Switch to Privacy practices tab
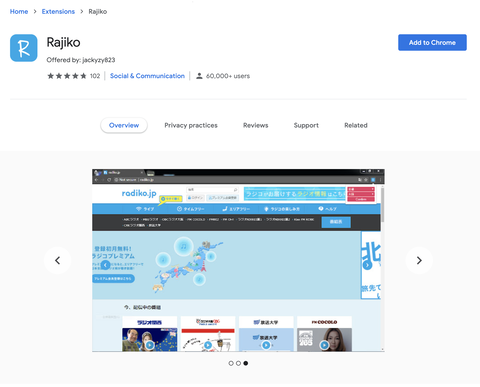 tap(191, 125)
